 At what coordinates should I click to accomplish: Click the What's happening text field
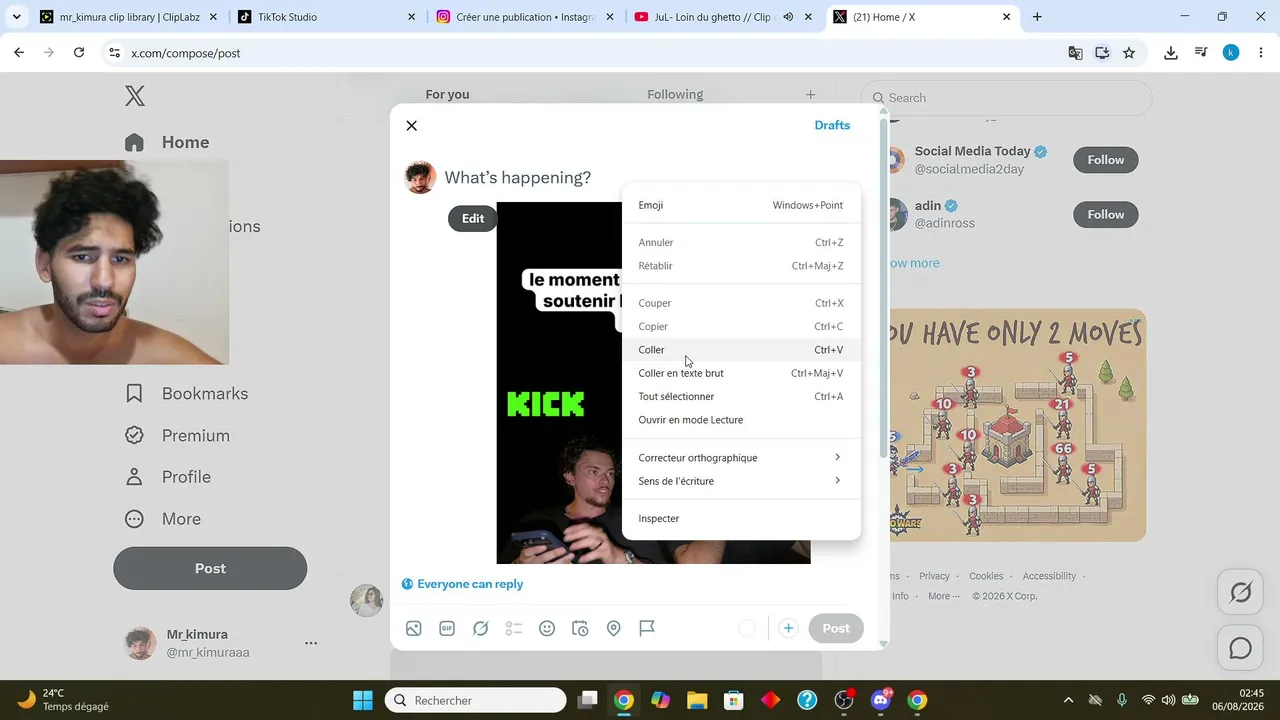(517, 178)
